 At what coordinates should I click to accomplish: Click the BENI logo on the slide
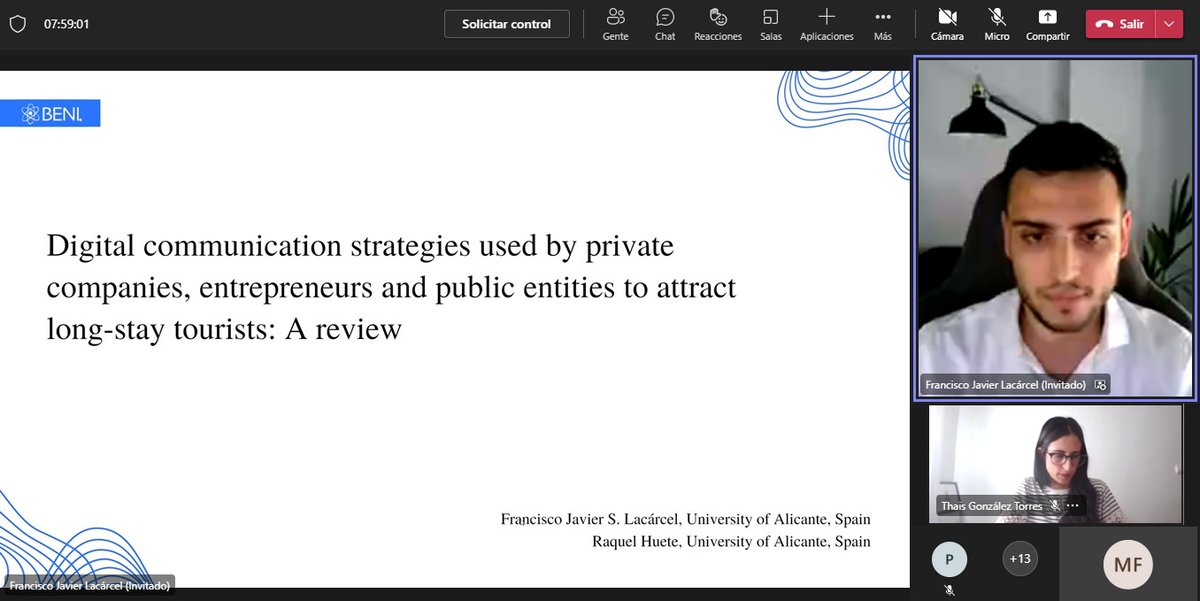point(50,114)
